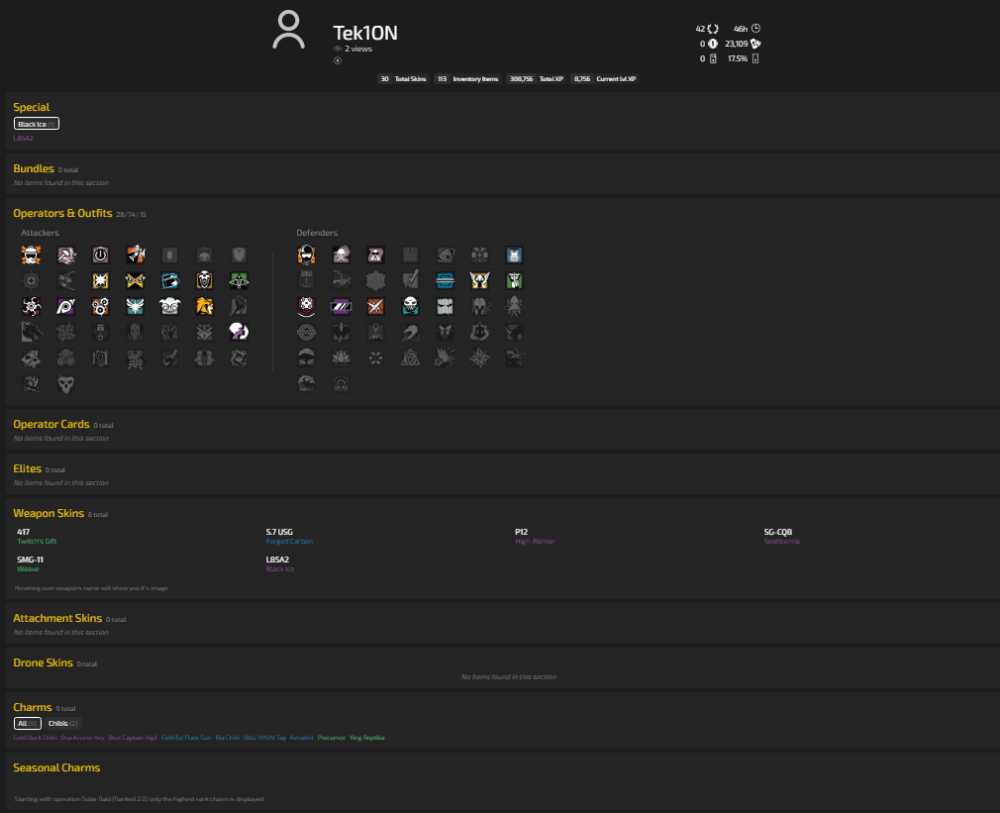The width and height of the screenshot is (1000, 813).
Task: Click the Weapon Skins section heading
Action: click(48, 513)
